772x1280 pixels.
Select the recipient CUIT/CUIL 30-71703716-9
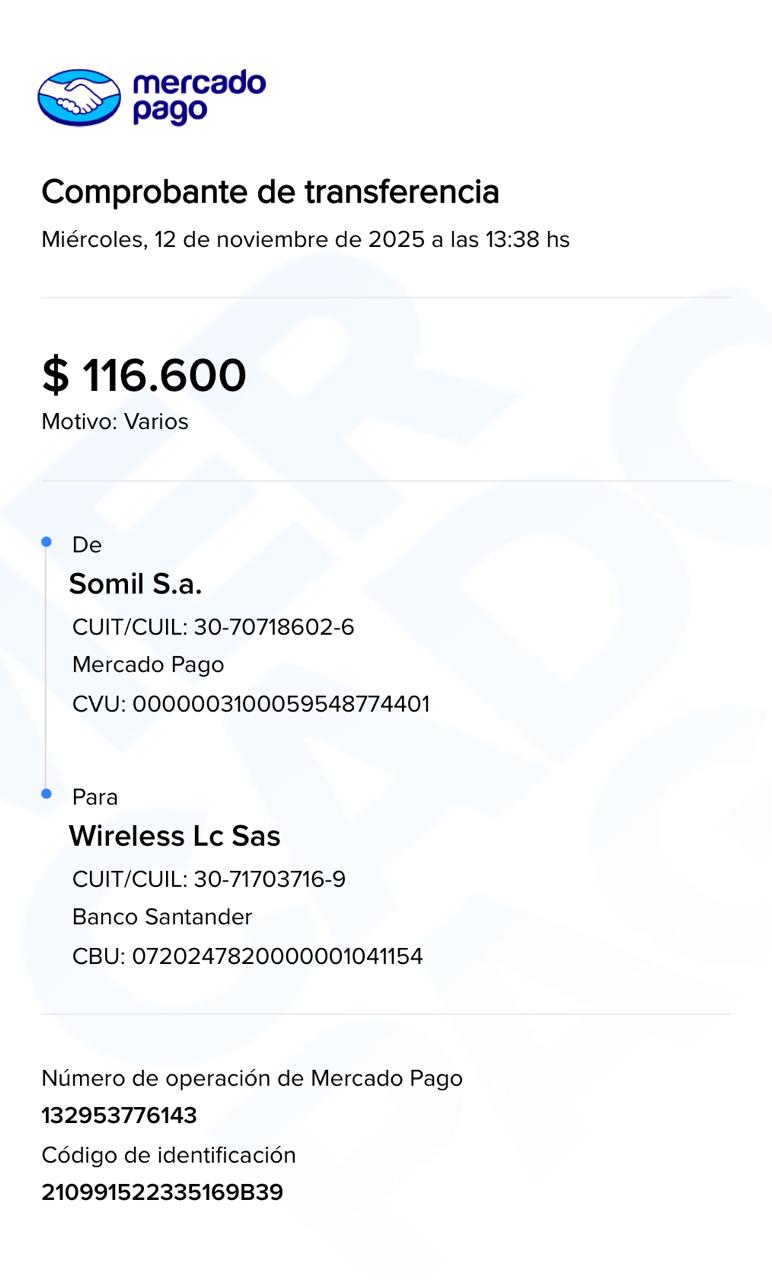269,880
